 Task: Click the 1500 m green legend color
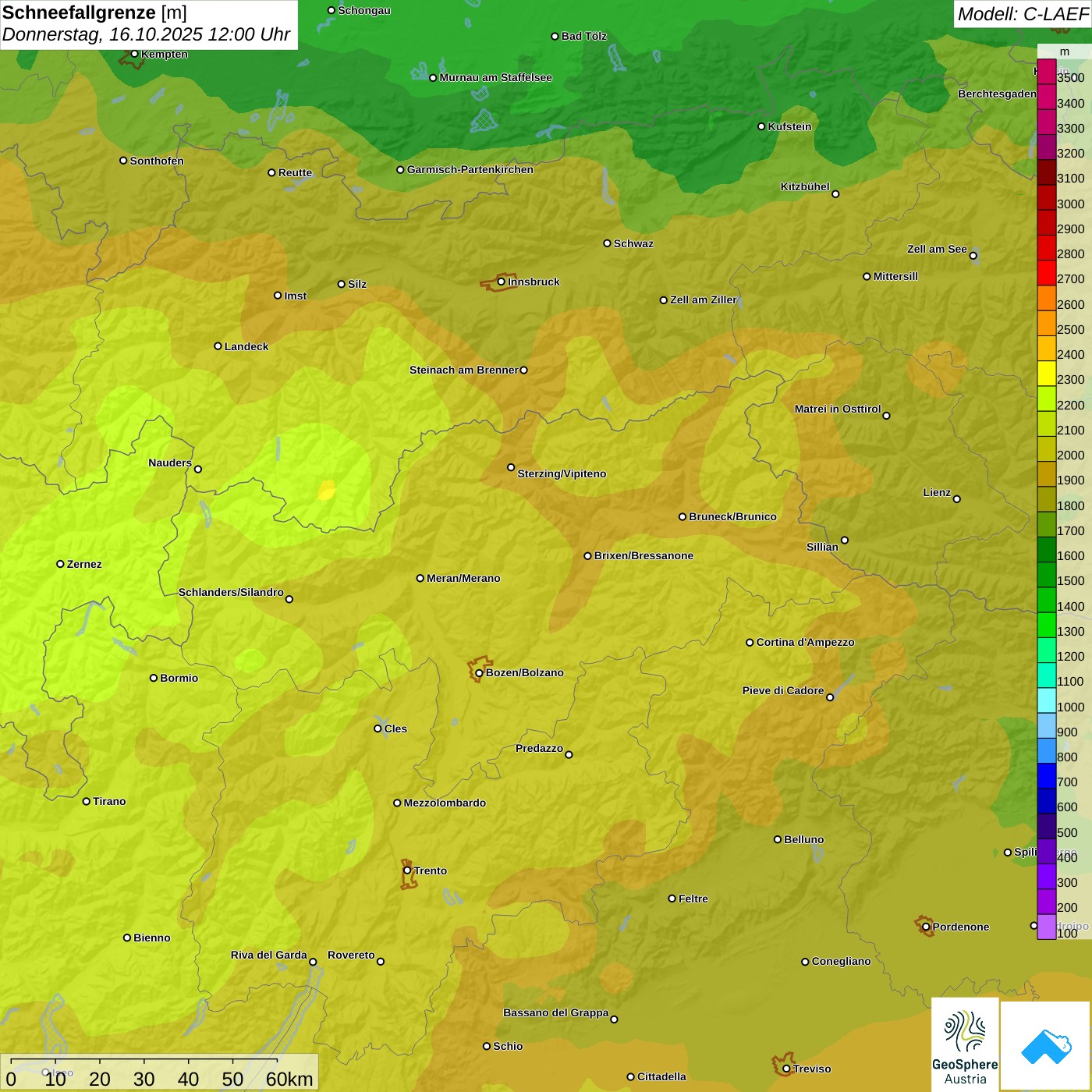click(1046, 575)
